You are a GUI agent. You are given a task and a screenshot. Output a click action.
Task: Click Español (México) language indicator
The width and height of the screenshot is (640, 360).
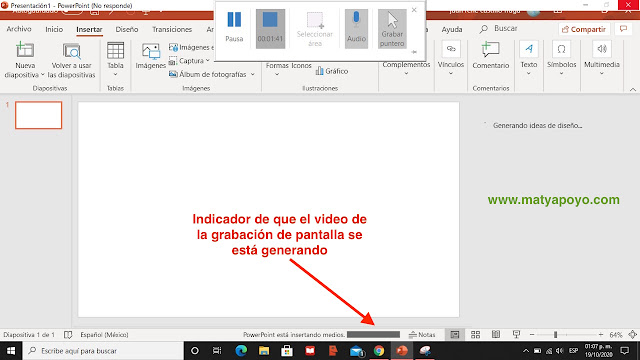pos(104,335)
